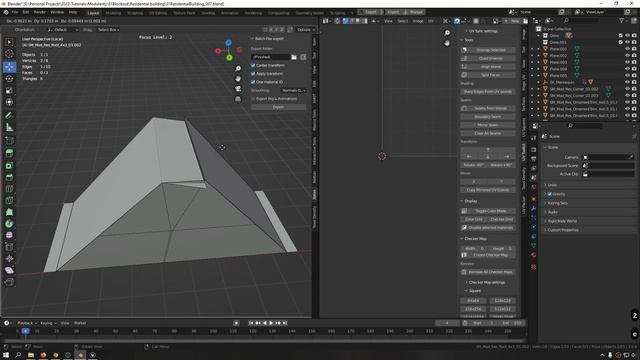Switch to the Layout workspace tab
The width and height of the screenshot is (640, 360).
pos(93,13)
